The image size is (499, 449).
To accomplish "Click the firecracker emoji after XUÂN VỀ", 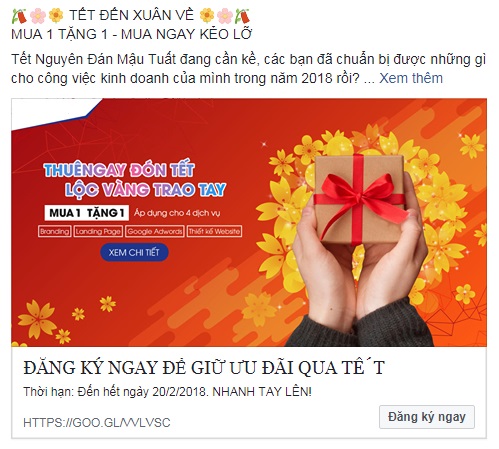I will click(x=242, y=16).
